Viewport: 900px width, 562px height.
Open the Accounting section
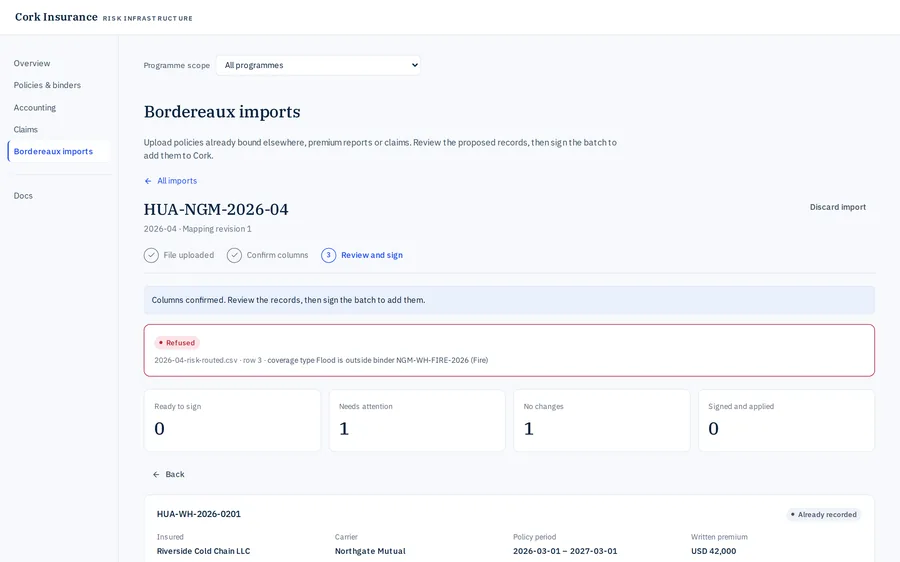[x=34, y=107]
